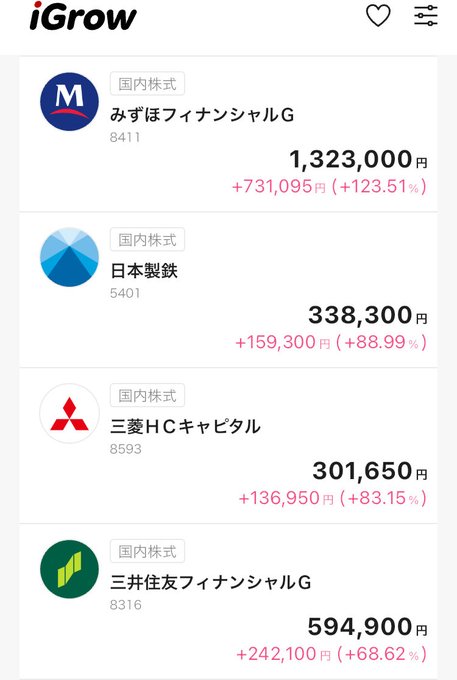Screen dimensions: 457x680
Task: Select the 1,323,000円 valuation amount
Action: tap(358, 159)
